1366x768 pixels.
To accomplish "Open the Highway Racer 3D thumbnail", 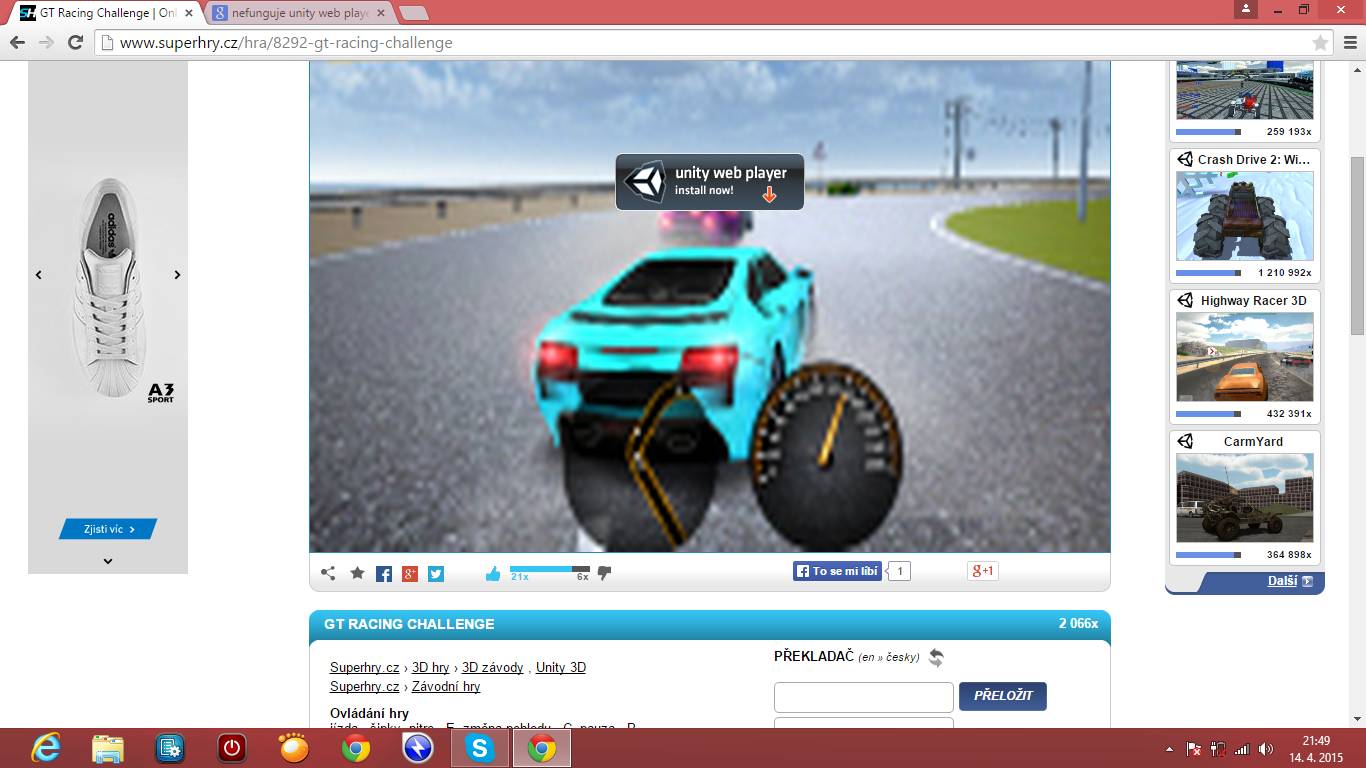I will click(1245, 357).
